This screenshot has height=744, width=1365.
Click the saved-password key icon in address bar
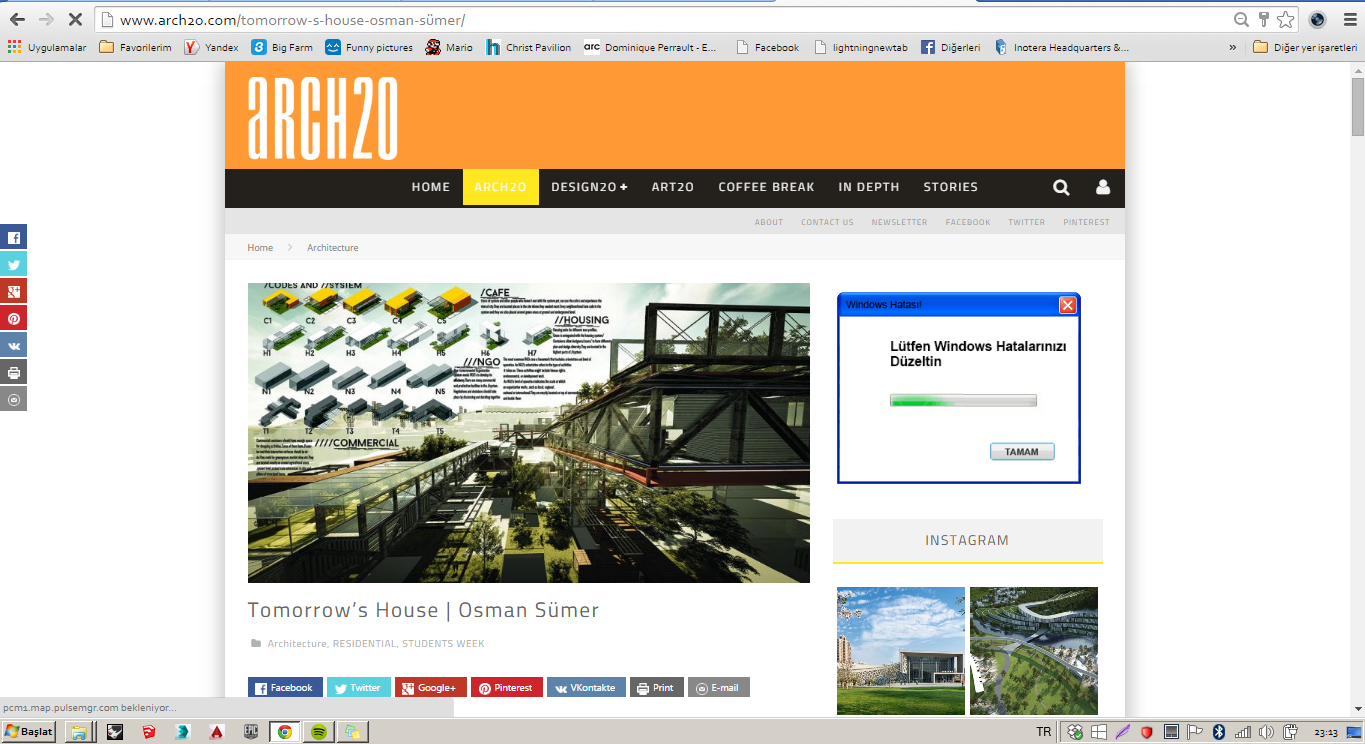coord(1264,19)
